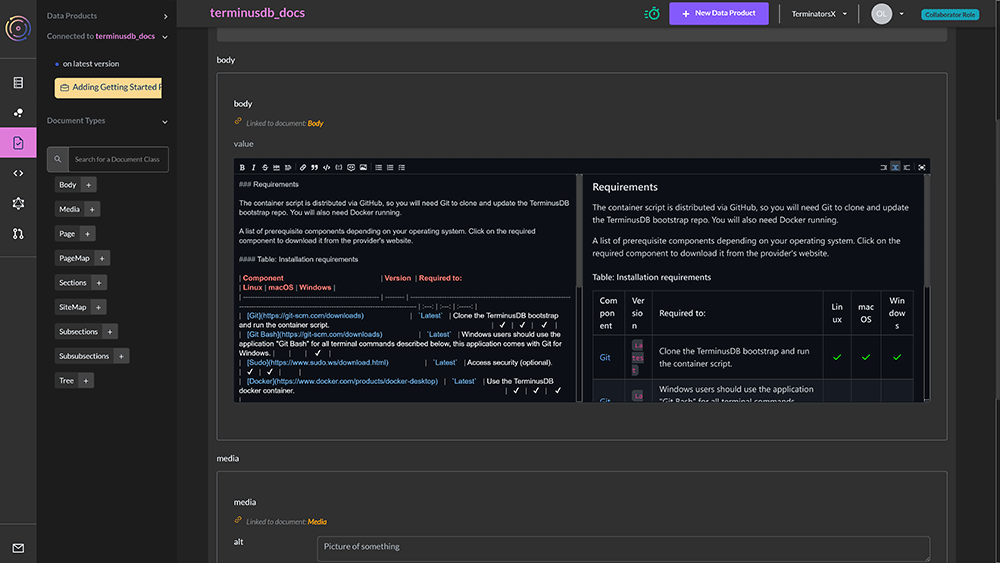Image resolution: width=1000 pixels, height=563 pixels.
Task: Add a new Subsections document with plus
Action: (110, 332)
